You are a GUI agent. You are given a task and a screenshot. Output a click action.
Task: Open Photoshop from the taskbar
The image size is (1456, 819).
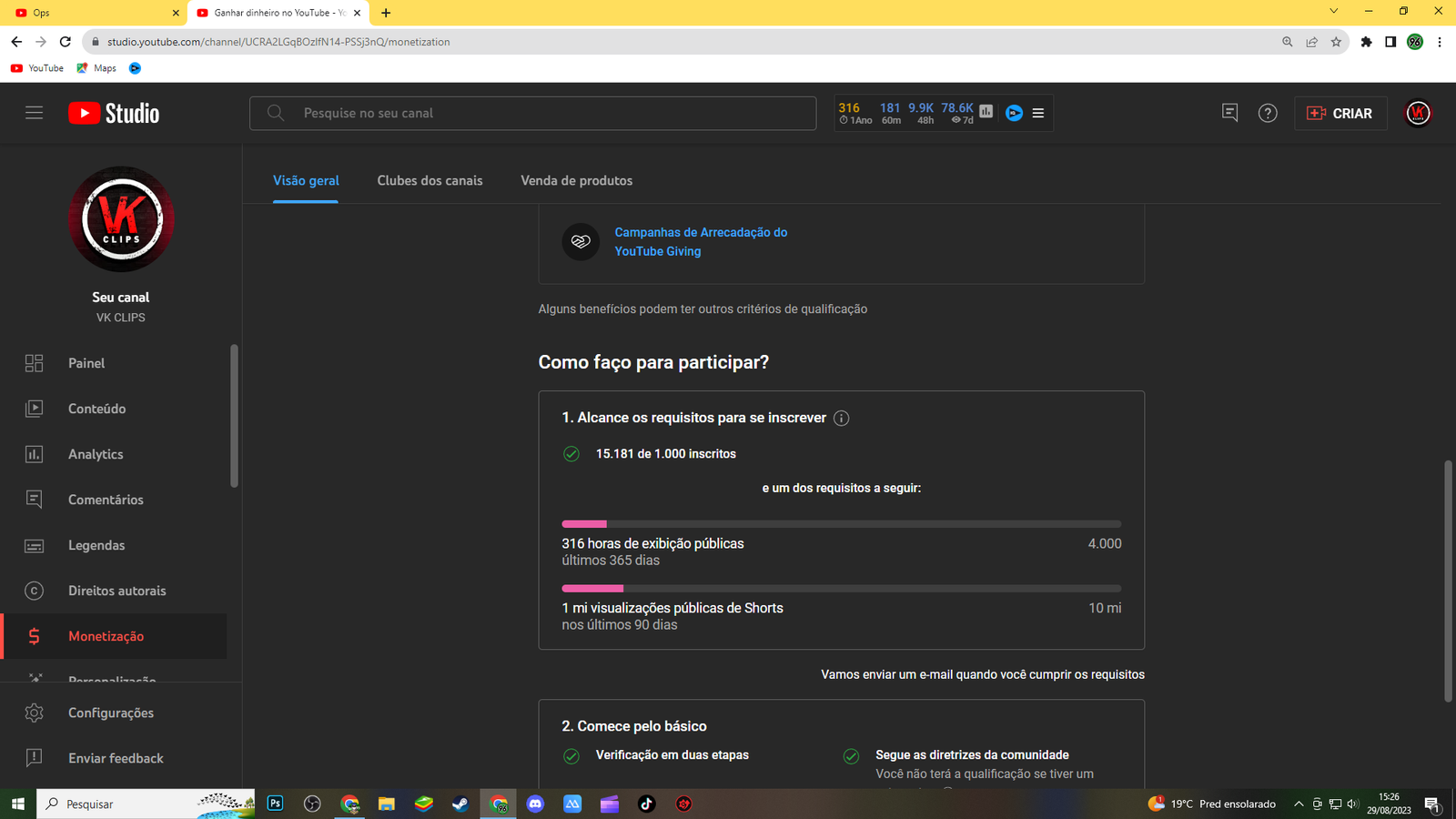click(x=275, y=804)
